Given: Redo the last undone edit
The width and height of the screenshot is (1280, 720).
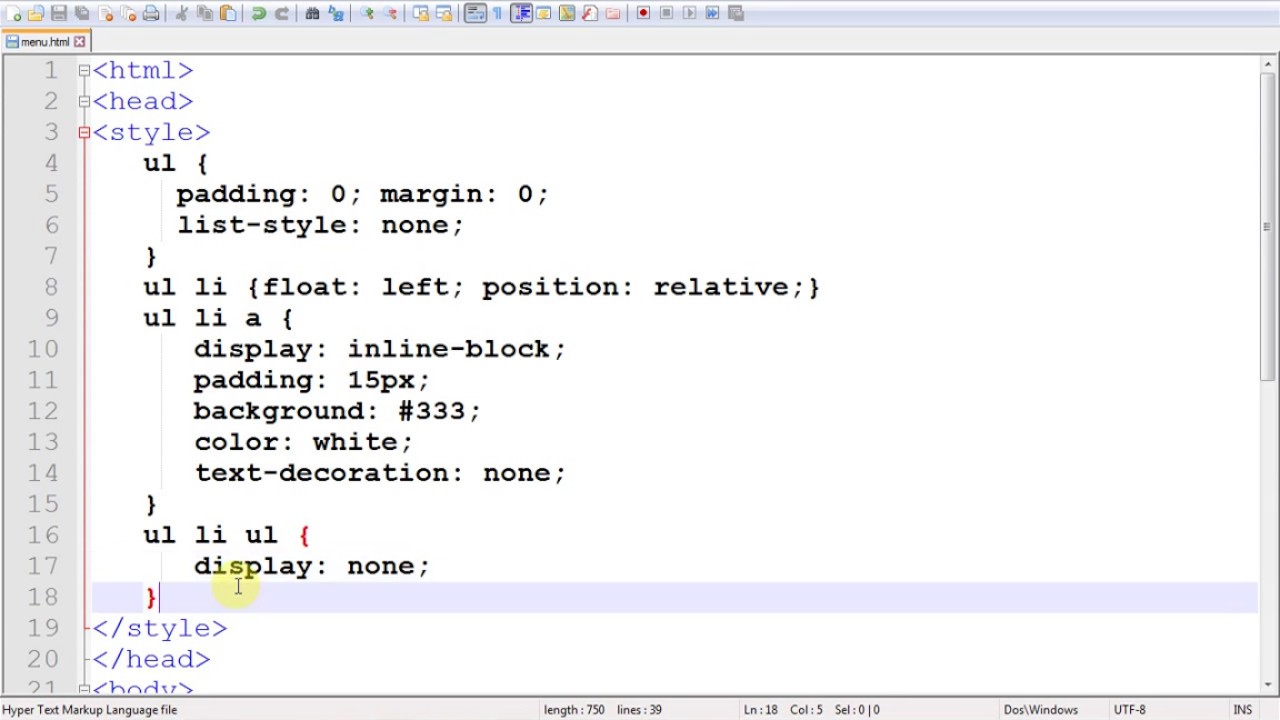Looking at the screenshot, I should 283,13.
